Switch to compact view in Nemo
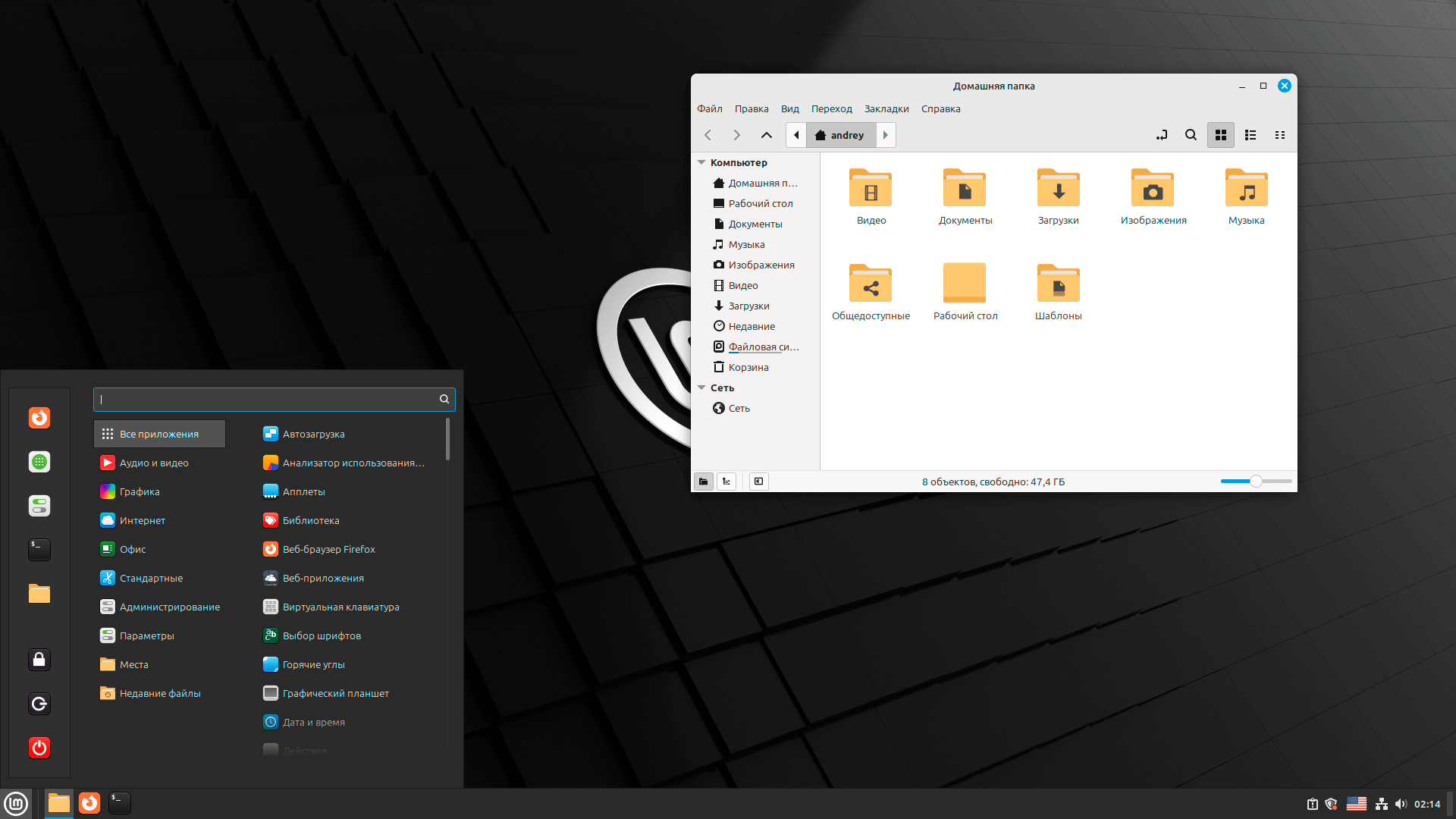The image size is (1456, 819). click(x=1280, y=135)
